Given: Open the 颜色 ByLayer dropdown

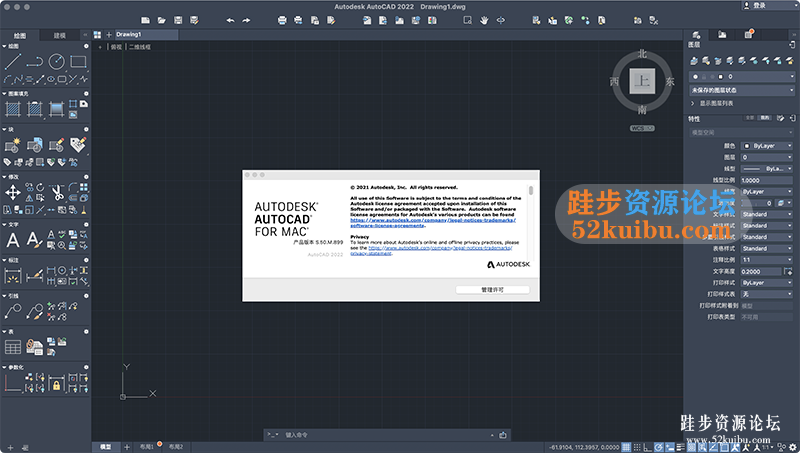Looking at the screenshot, I should (766, 146).
